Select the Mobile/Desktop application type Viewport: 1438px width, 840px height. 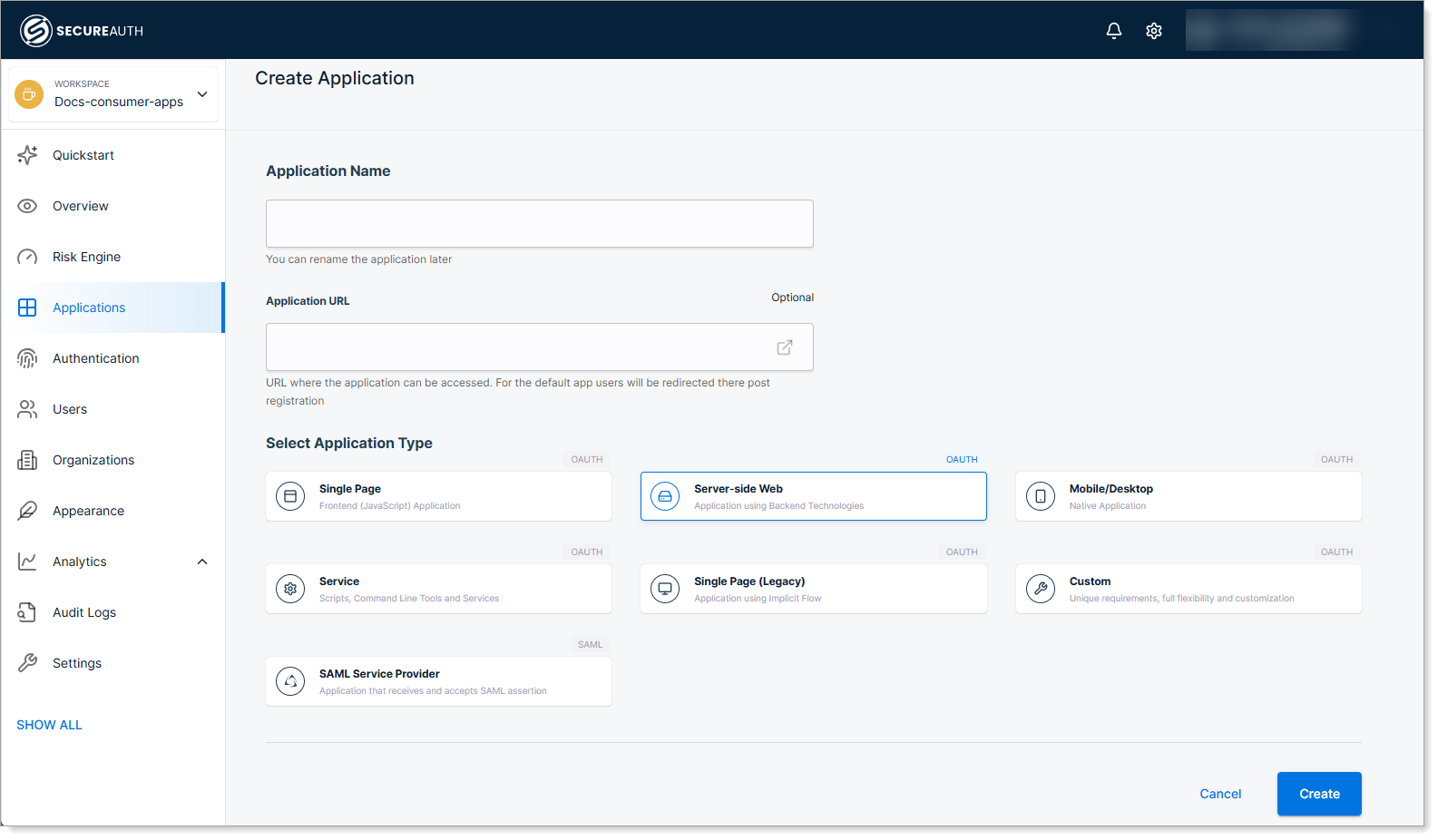pyautogui.click(x=1189, y=496)
